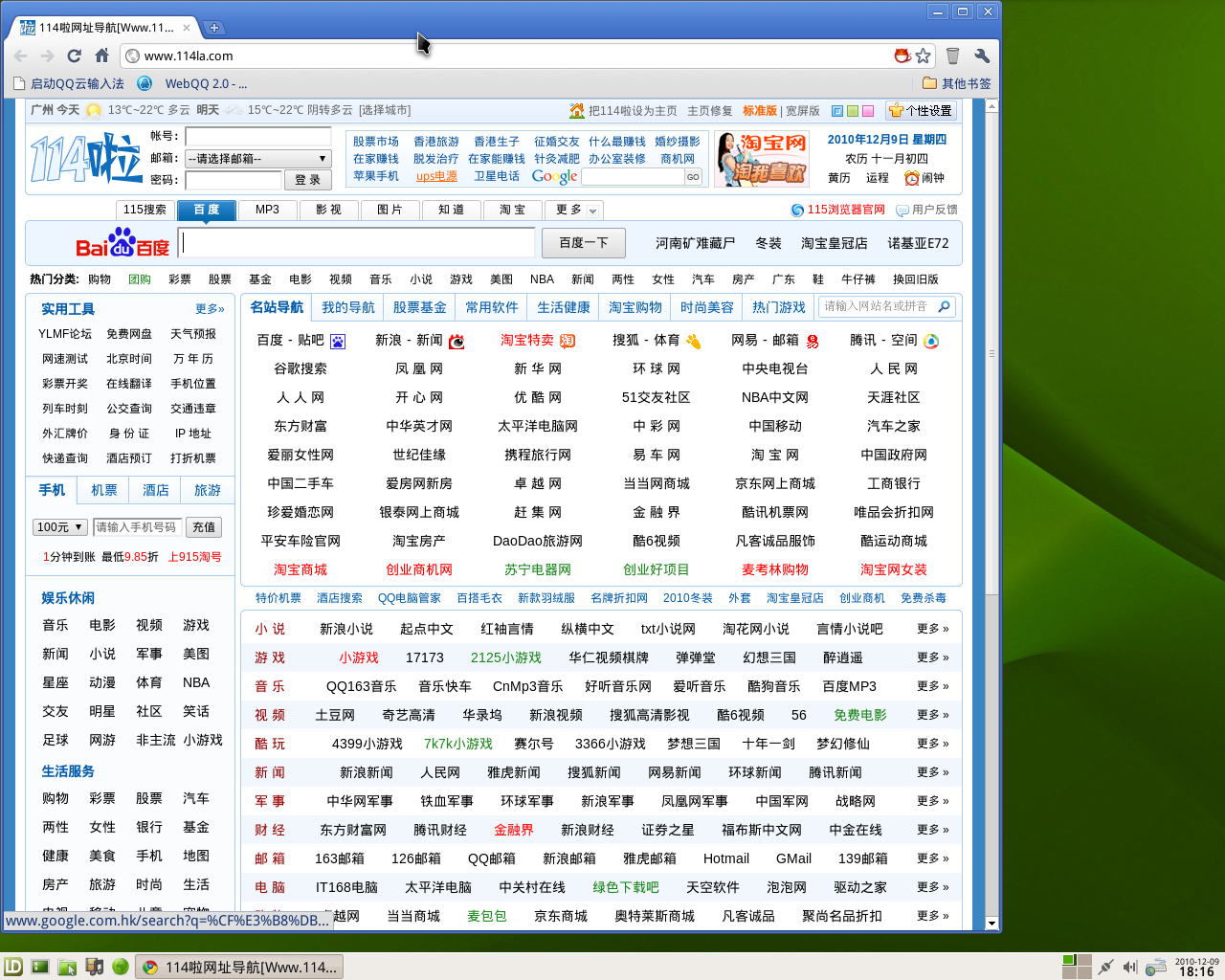This screenshot has height=980, width=1225.
Task: Expand 更多 in the 游戏 row
Action: coord(932,657)
